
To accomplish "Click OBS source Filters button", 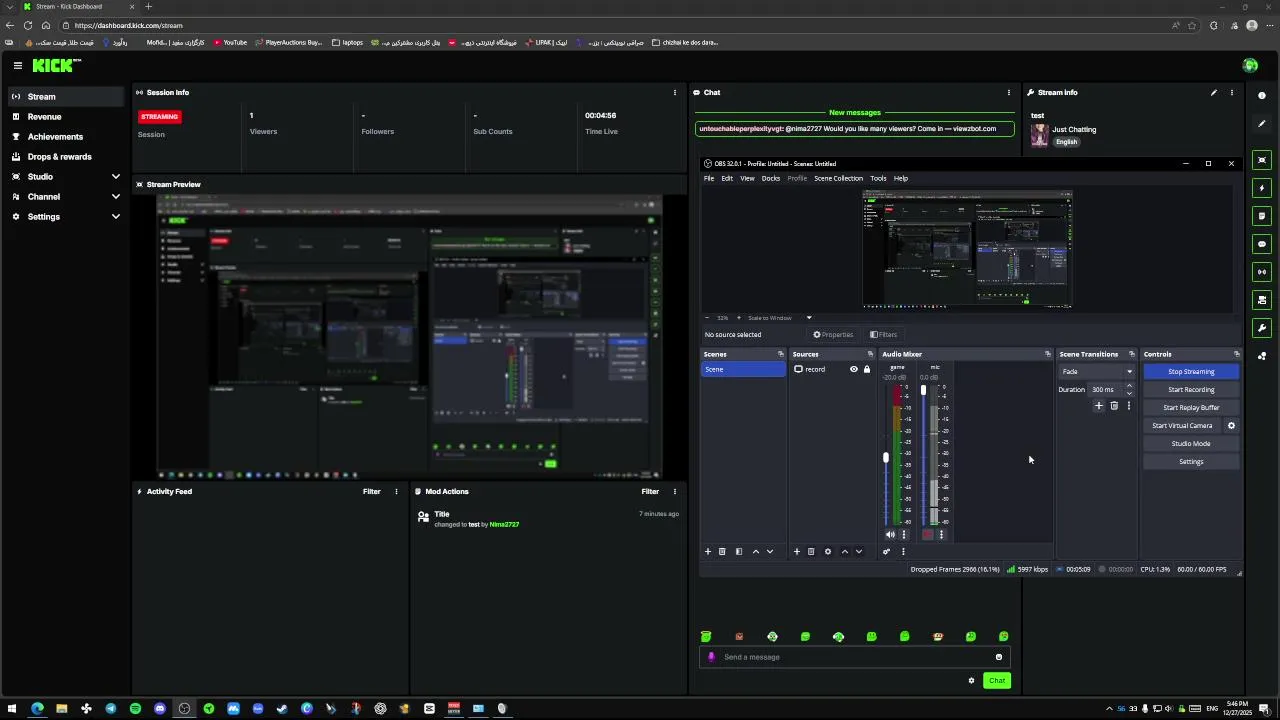I will [x=883, y=335].
